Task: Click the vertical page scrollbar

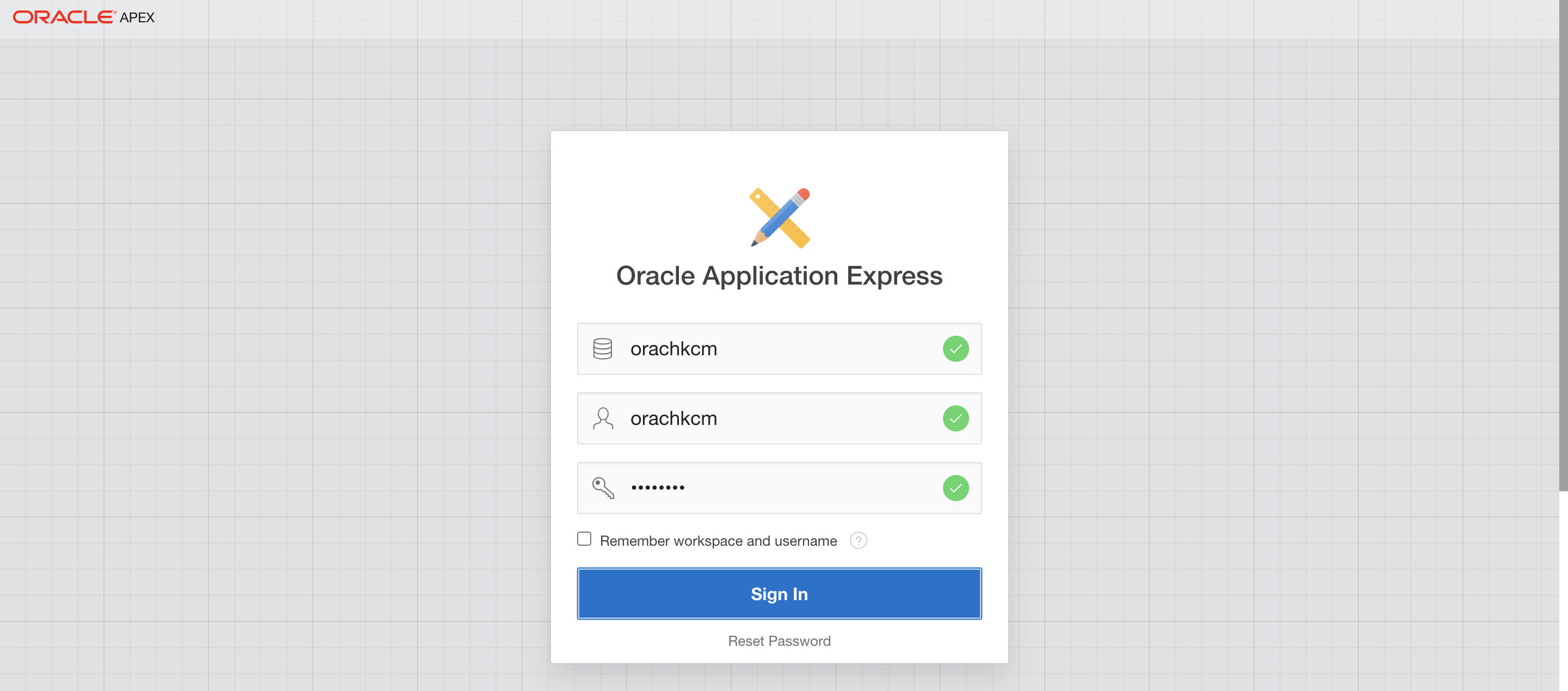Action: tap(1563, 243)
